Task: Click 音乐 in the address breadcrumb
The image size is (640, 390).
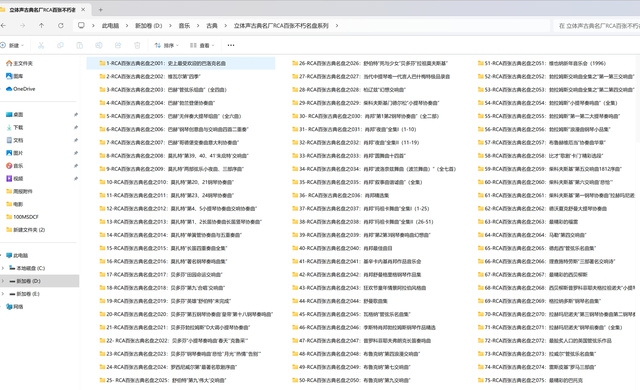Action: pyautogui.click(x=184, y=26)
